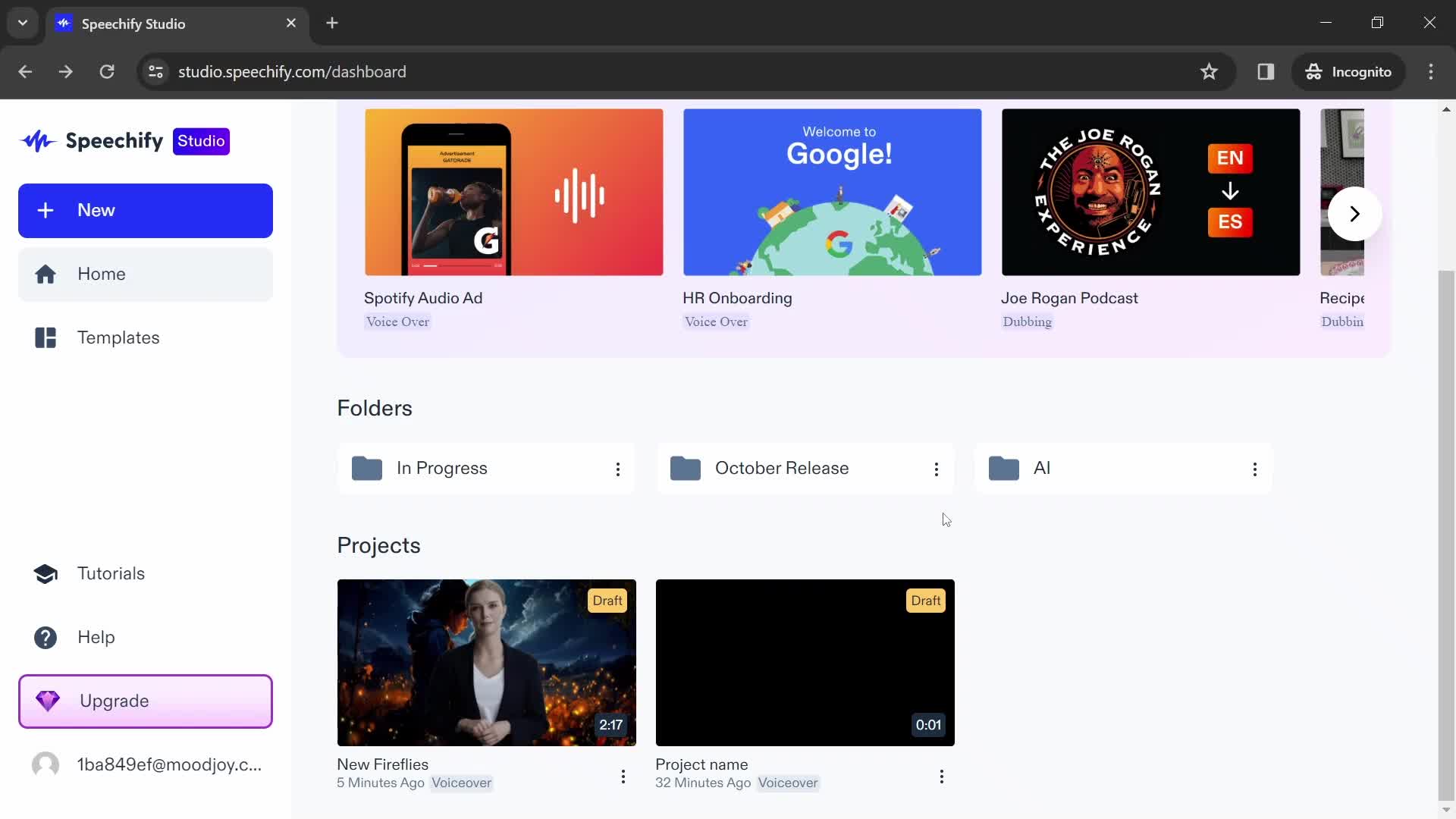This screenshot has height=819, width=1456.
Task: Click the Help icon in sidebar
Action: 47,637
